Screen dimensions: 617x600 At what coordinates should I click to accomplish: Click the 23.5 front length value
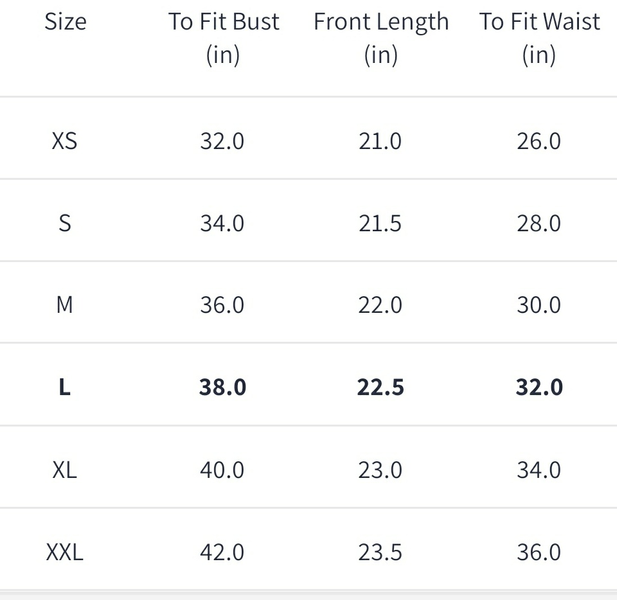(380, 552)
